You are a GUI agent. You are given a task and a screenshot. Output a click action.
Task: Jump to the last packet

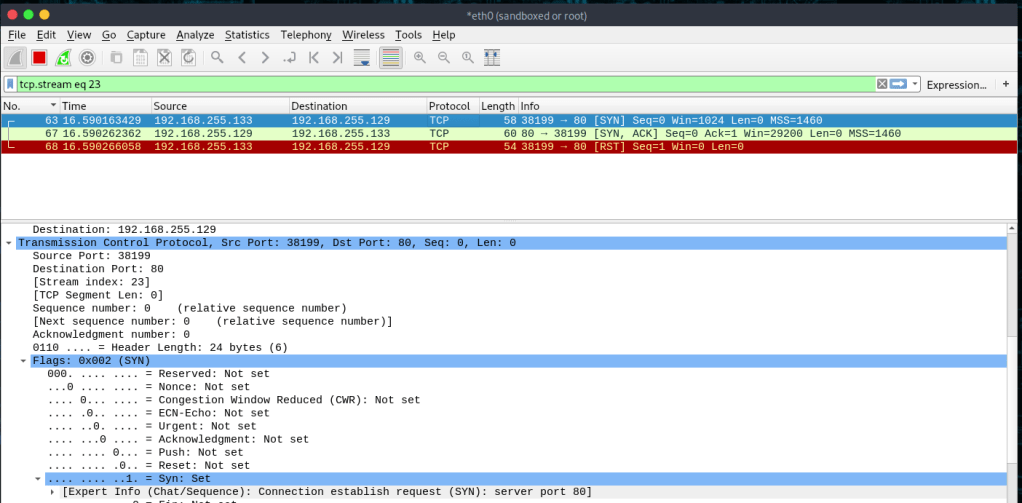pos(338,58)
